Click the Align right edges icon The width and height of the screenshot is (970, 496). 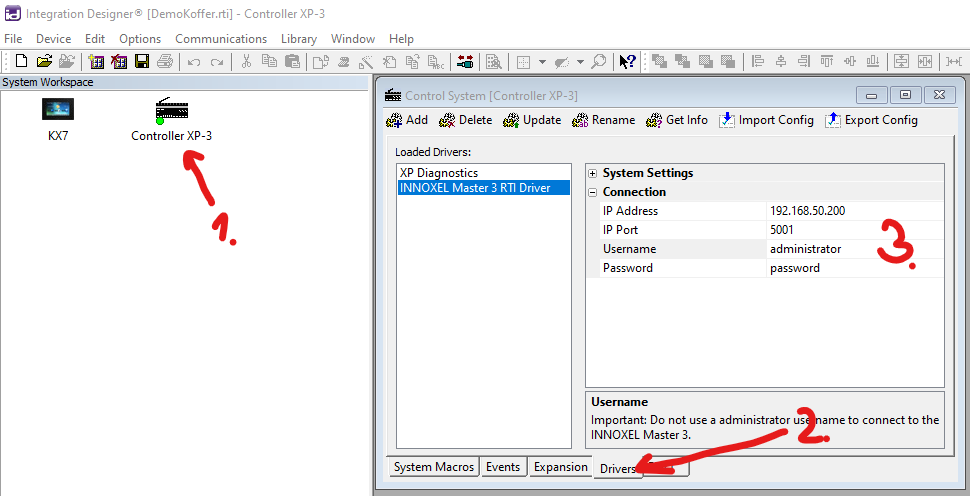pyautogui.click(x=804, y=61)
